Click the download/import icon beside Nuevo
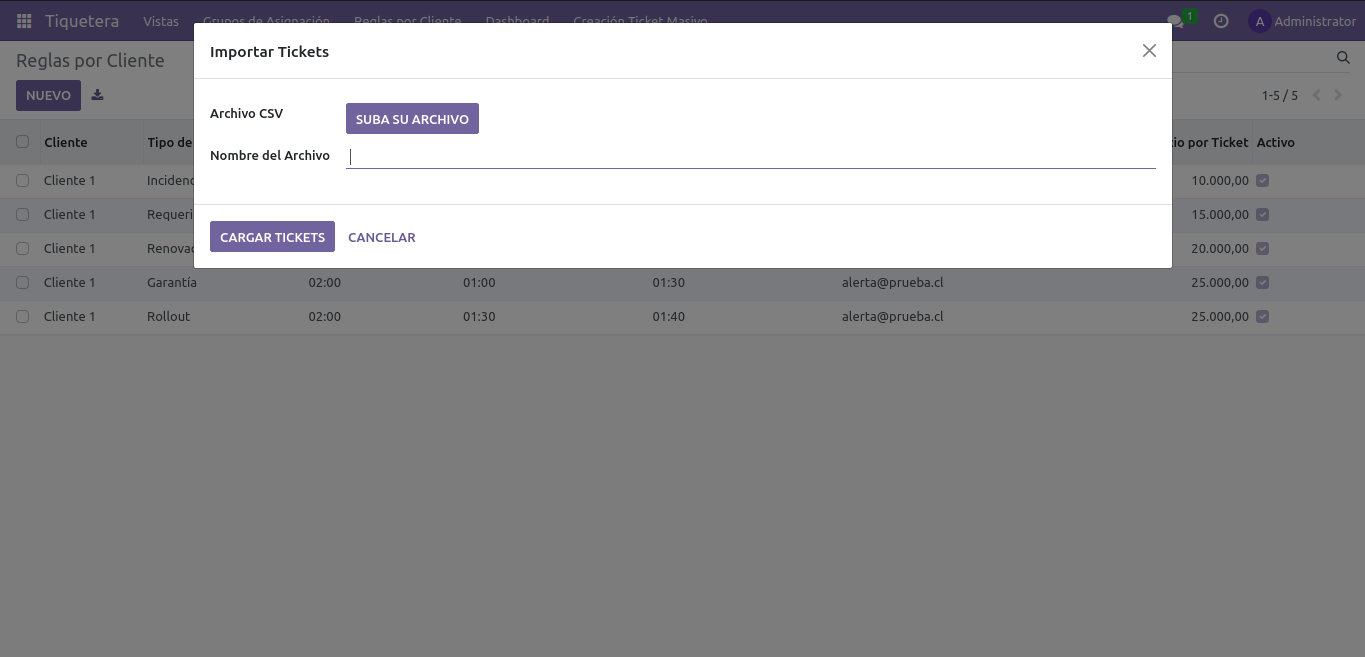This screenshot has height=657, width=1365. point(97,95)
